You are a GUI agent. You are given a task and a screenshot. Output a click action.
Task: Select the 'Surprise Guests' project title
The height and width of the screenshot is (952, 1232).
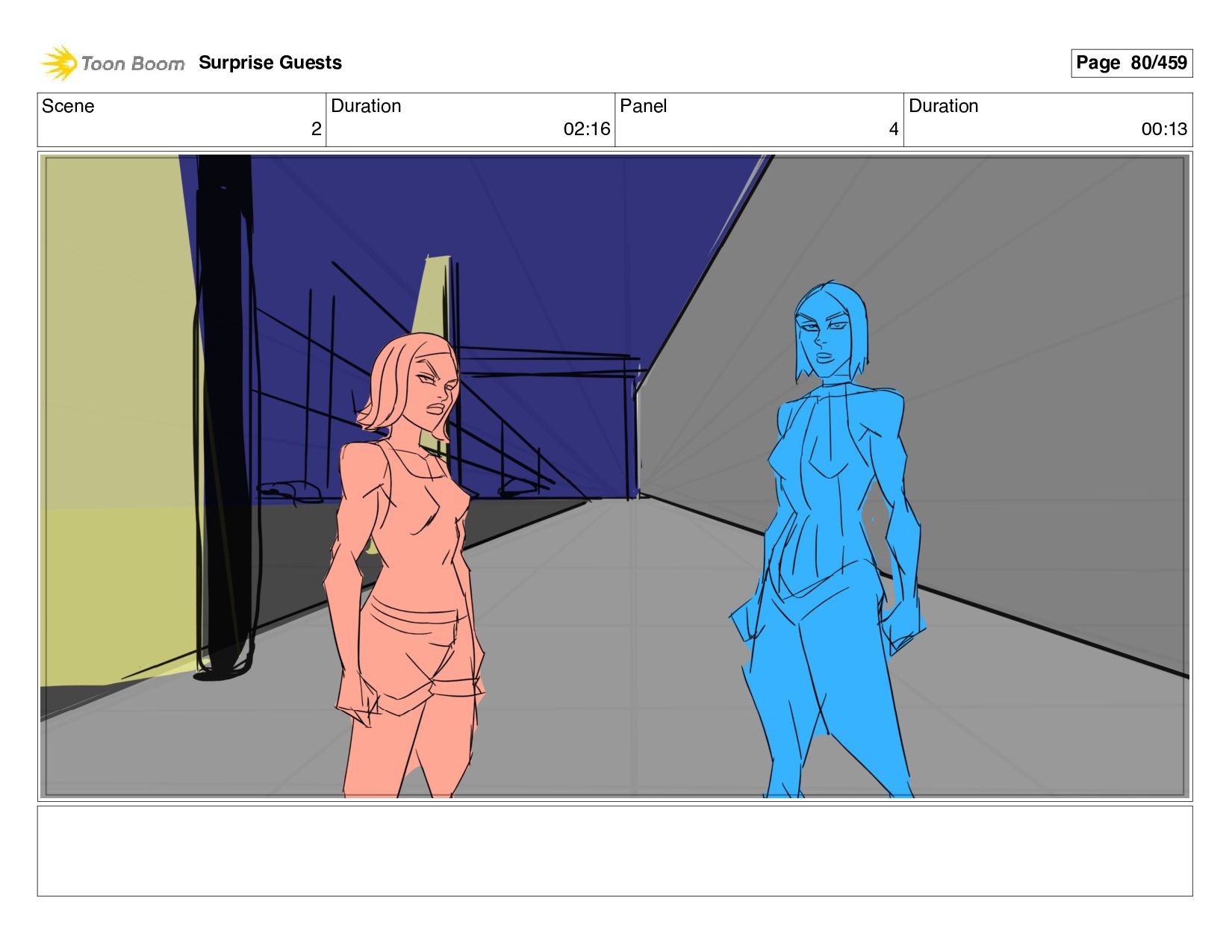270,63
